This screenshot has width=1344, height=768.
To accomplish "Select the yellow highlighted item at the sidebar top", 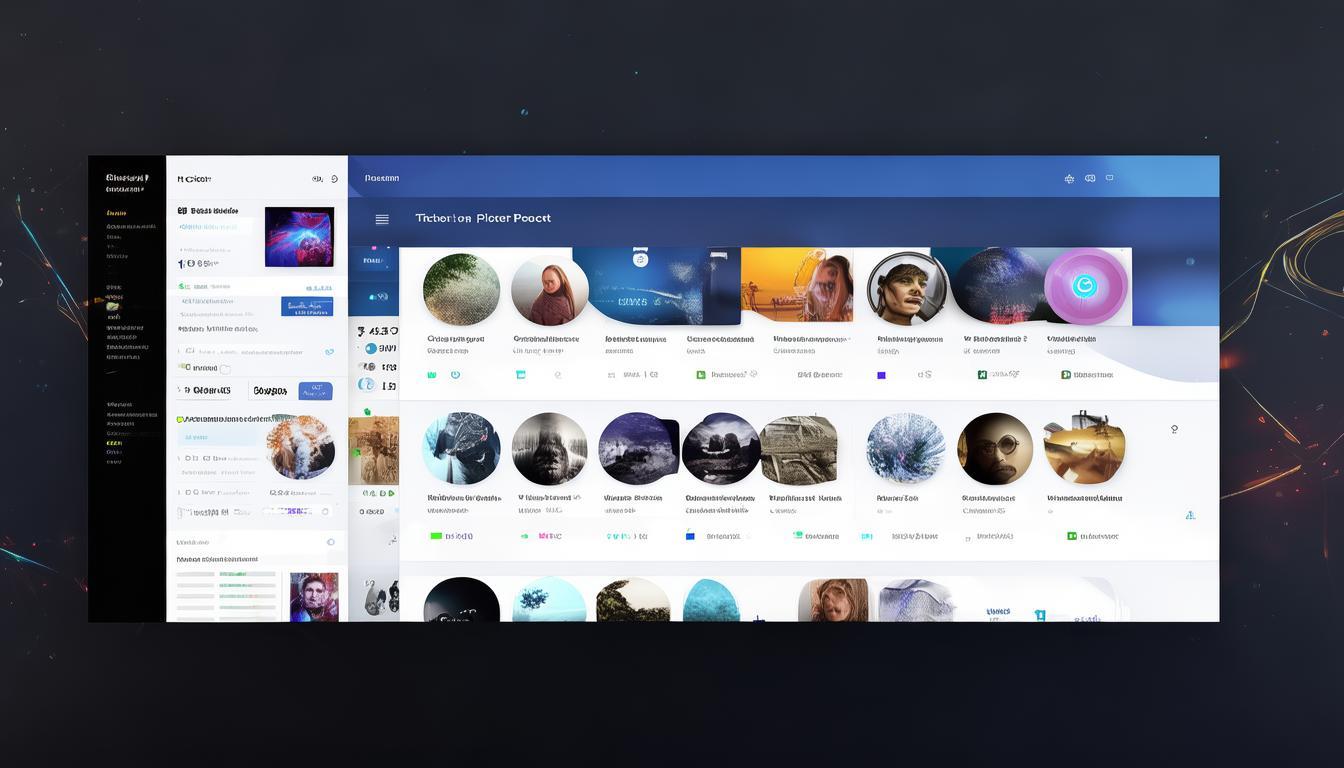I will (x=116, y=213).
